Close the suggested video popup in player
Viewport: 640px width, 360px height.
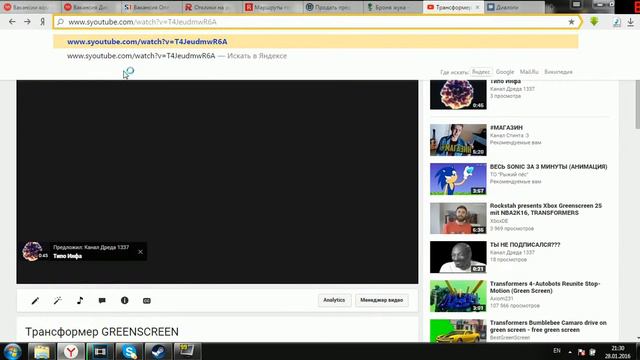point(140,252)
